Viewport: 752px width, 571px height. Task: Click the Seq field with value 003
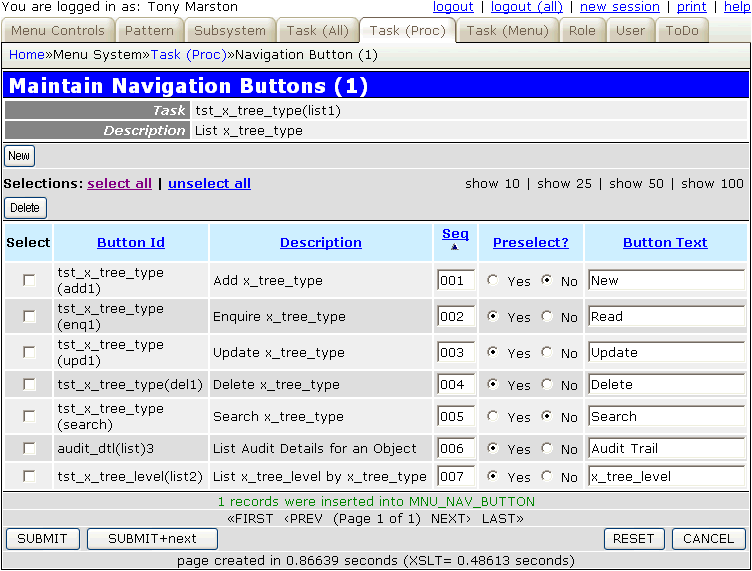[x=455, y=353]
